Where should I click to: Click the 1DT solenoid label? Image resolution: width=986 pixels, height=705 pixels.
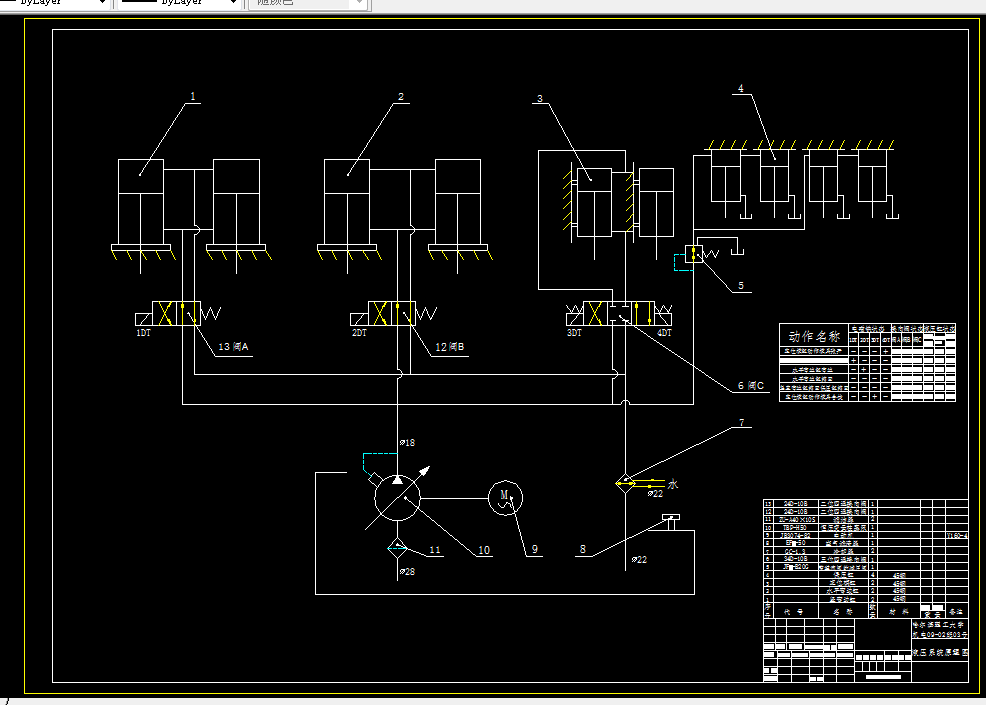point(143,333)
